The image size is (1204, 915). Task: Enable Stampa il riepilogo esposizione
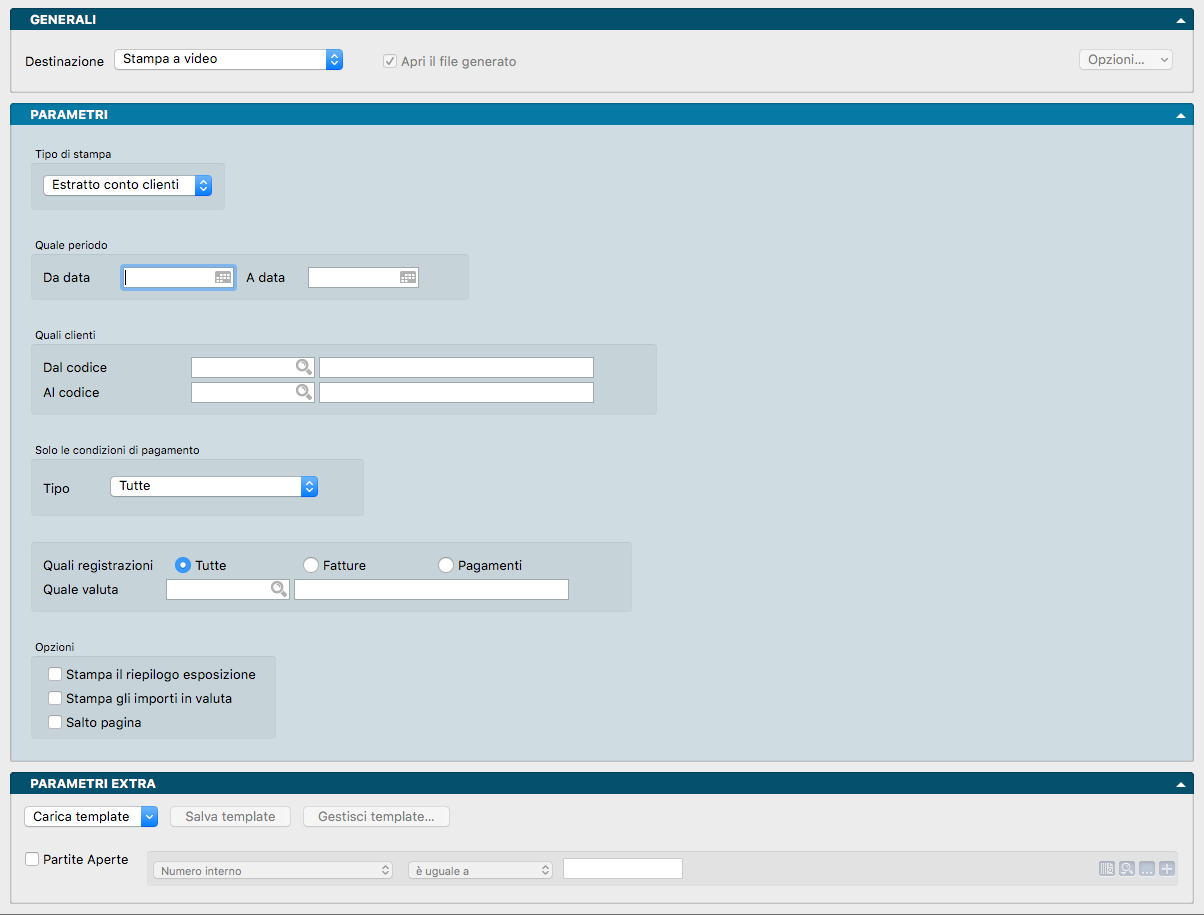pos(56,674)
